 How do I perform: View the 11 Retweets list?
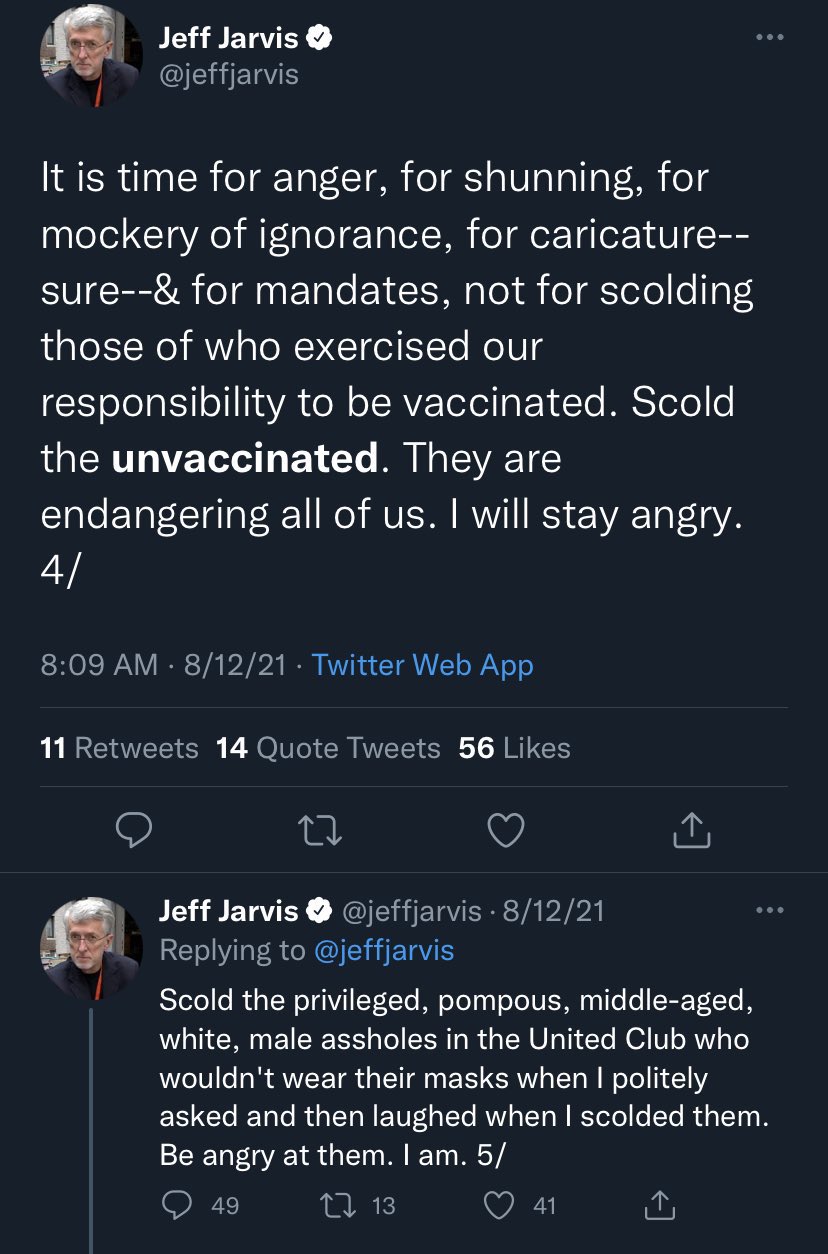119,748
